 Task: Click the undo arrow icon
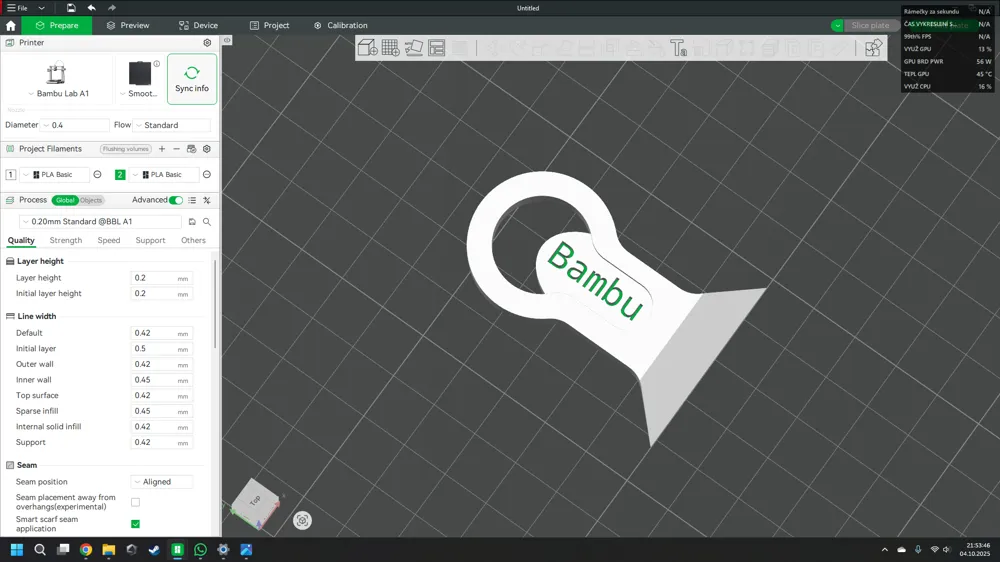tap(91, 8)
